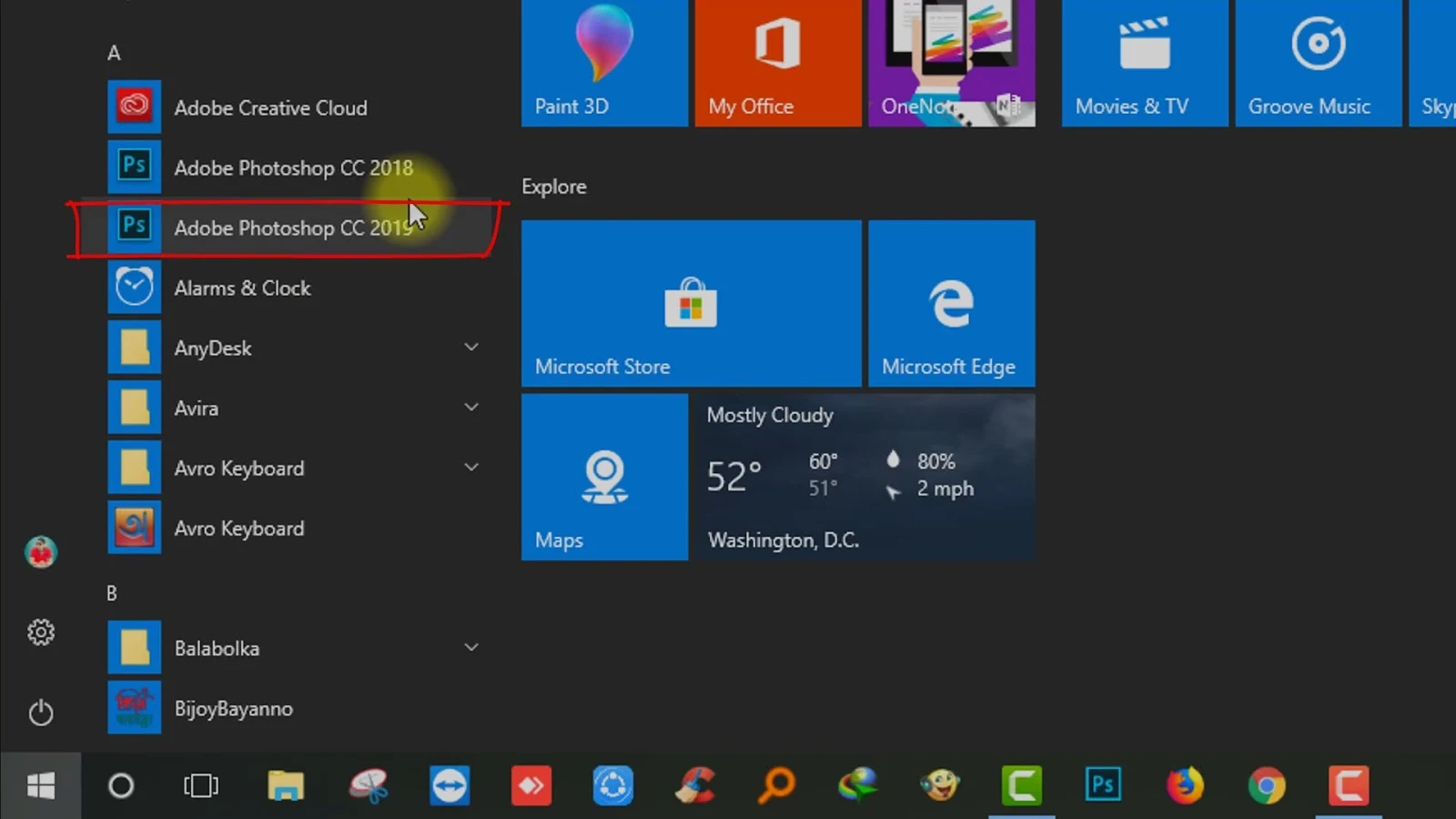Open the user account avatar menu
Viewport: 1456px width, 819px height.
41,552
